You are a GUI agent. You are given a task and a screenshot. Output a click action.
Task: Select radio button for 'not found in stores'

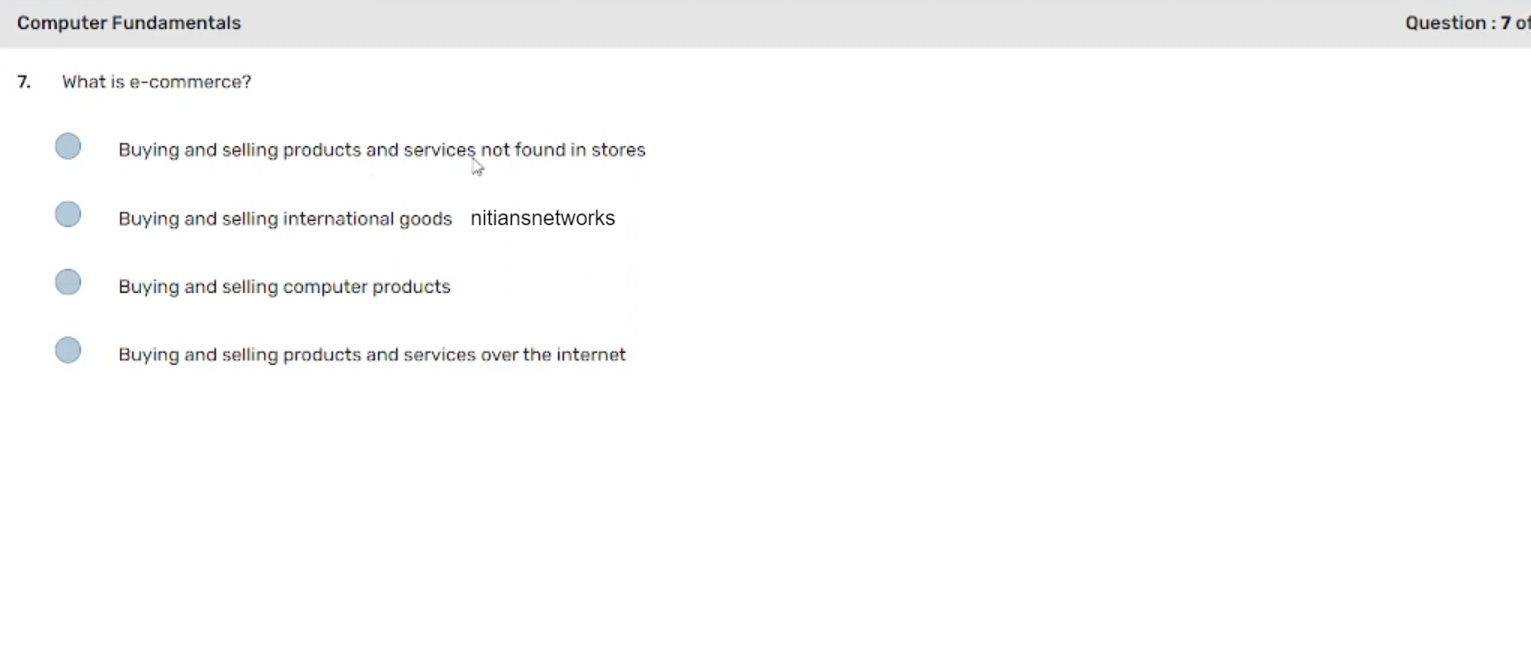pos(68,147)
